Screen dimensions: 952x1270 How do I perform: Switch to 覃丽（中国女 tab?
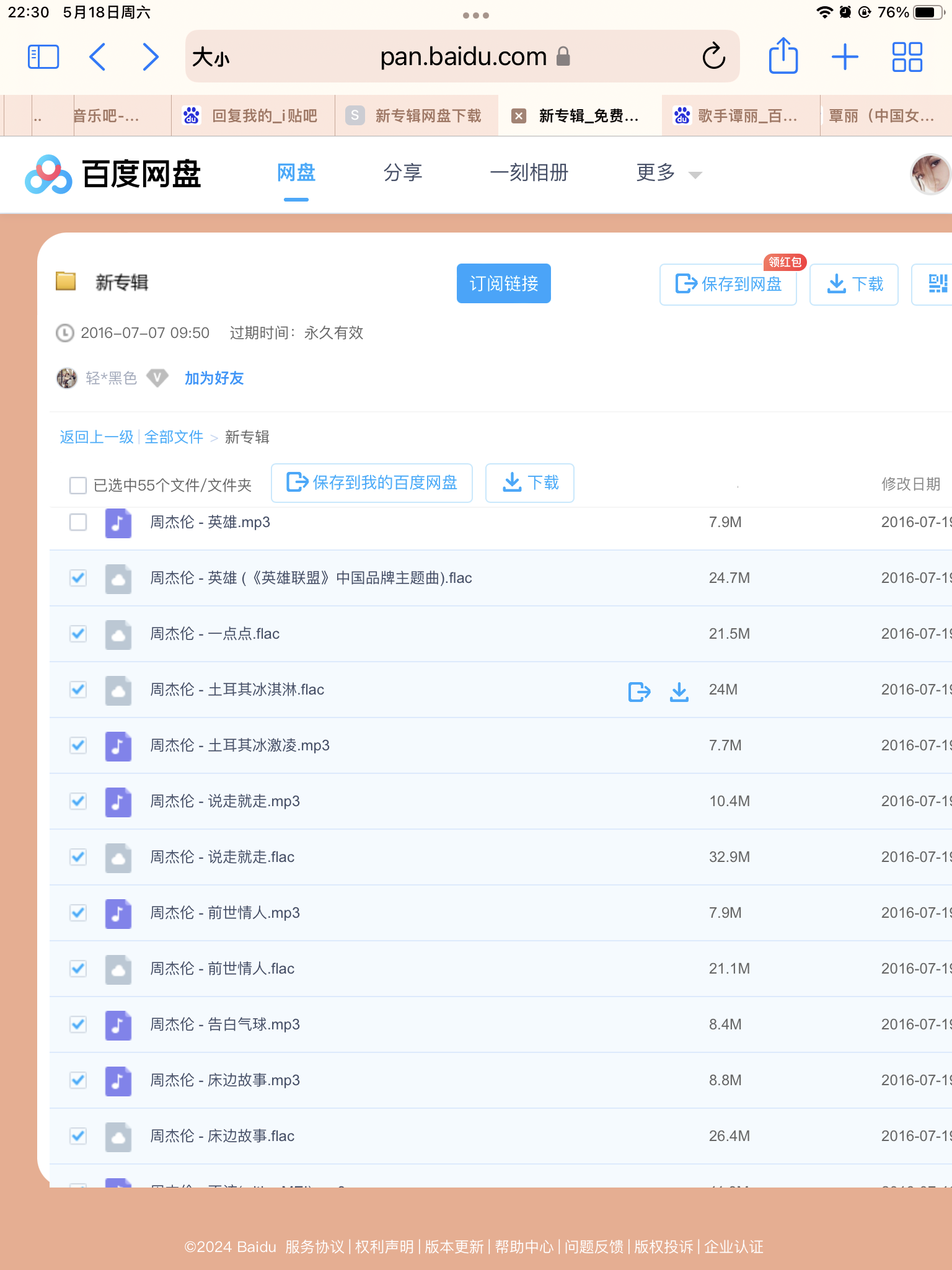(886, 116)
